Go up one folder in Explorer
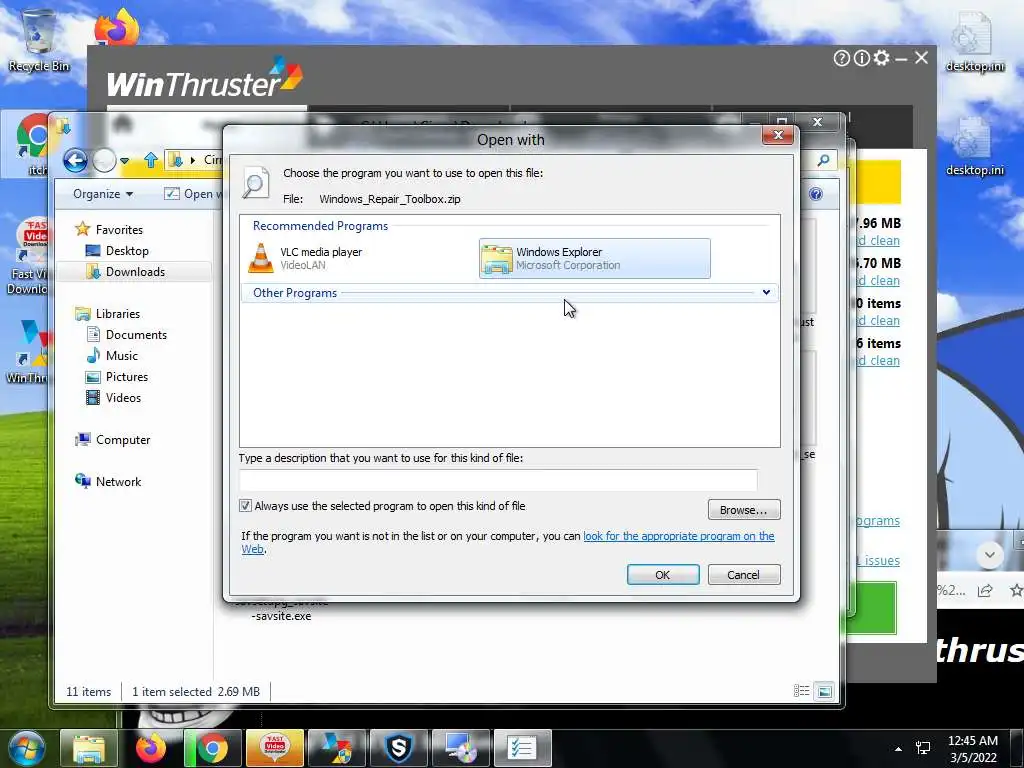The width and height of the screenshot is (1024, 768). coord(151,160)
